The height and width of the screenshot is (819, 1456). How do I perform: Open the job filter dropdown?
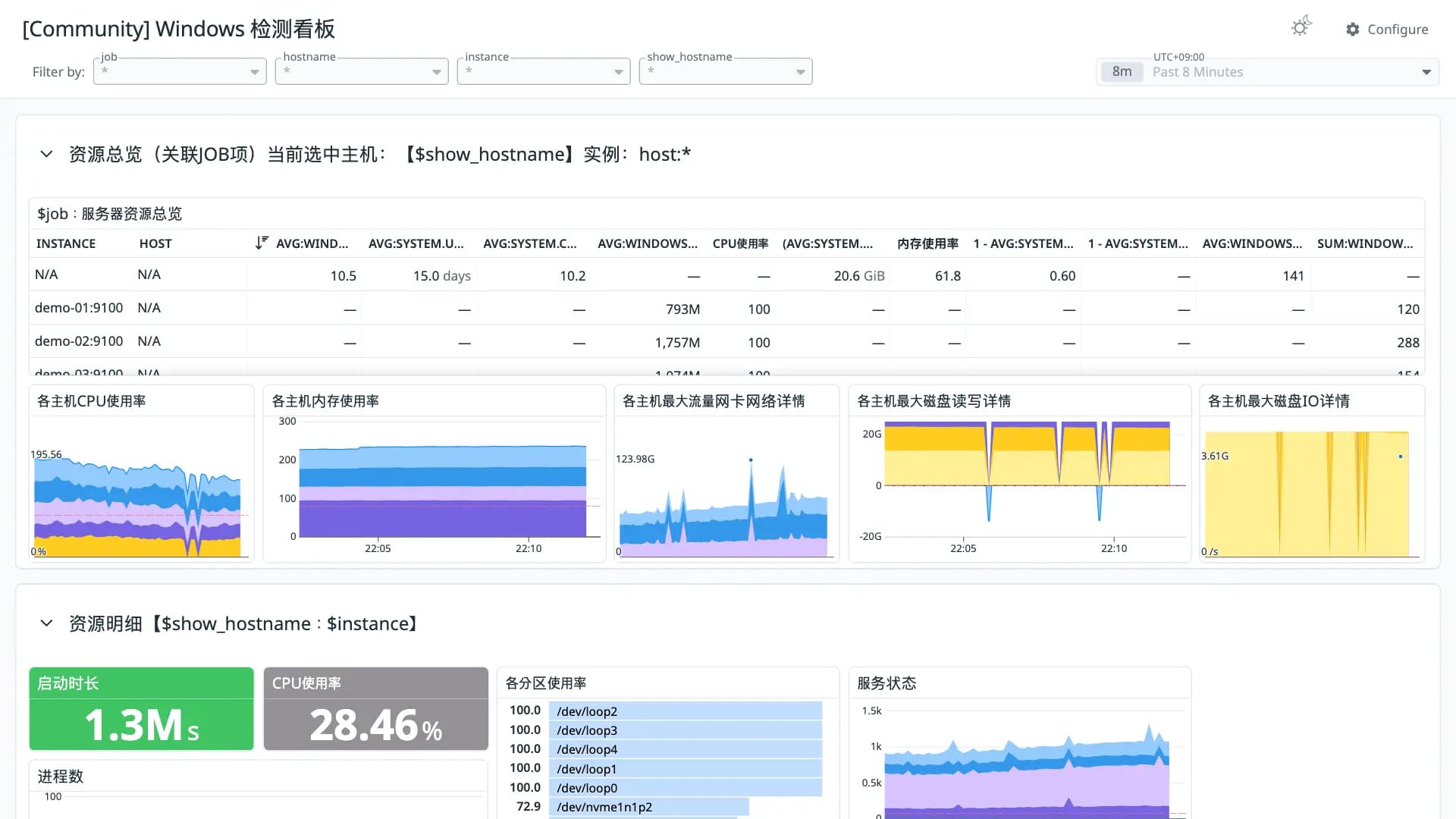pos(180,71)
